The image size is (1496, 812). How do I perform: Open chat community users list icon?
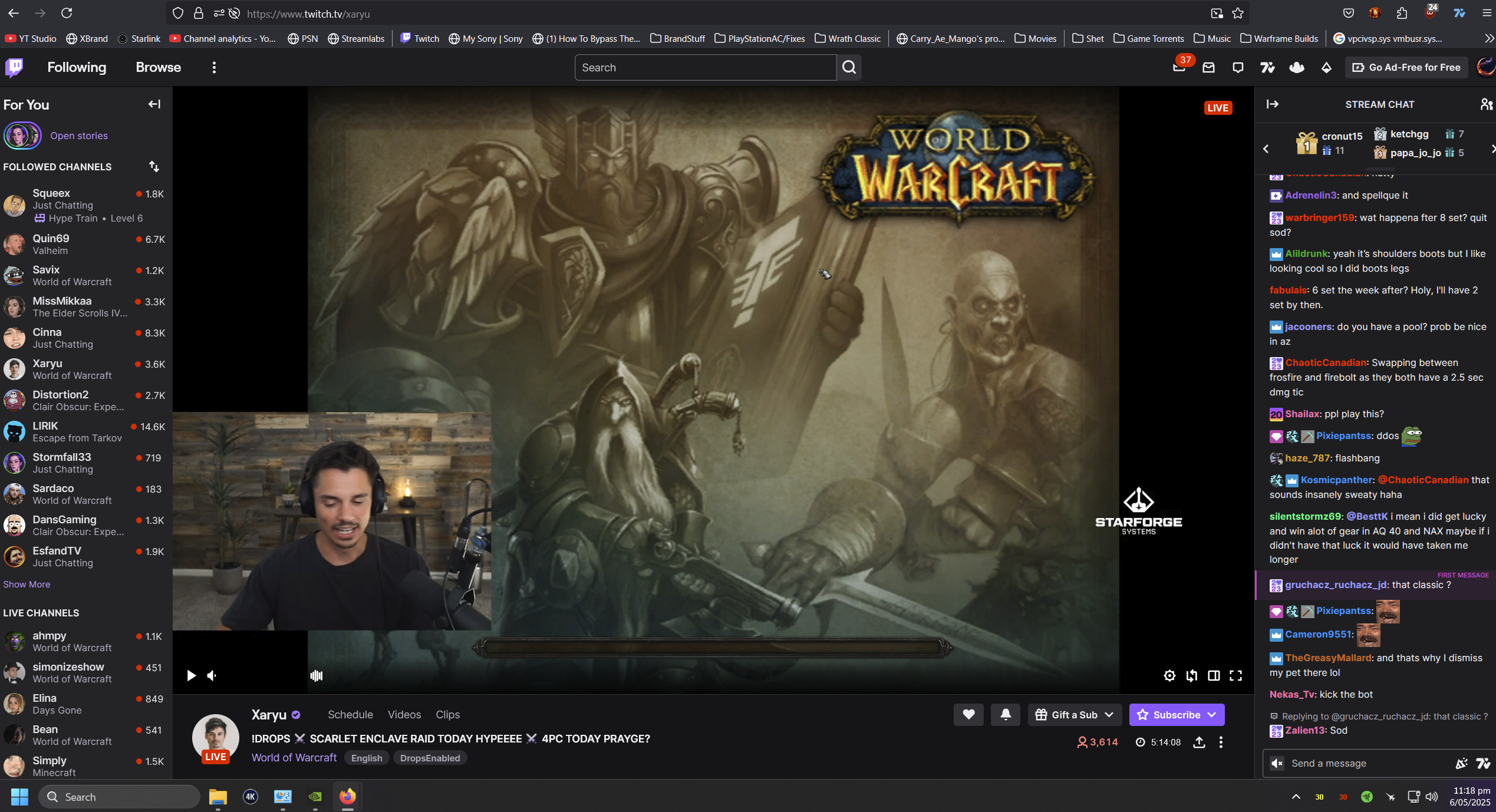point(1486,104)
